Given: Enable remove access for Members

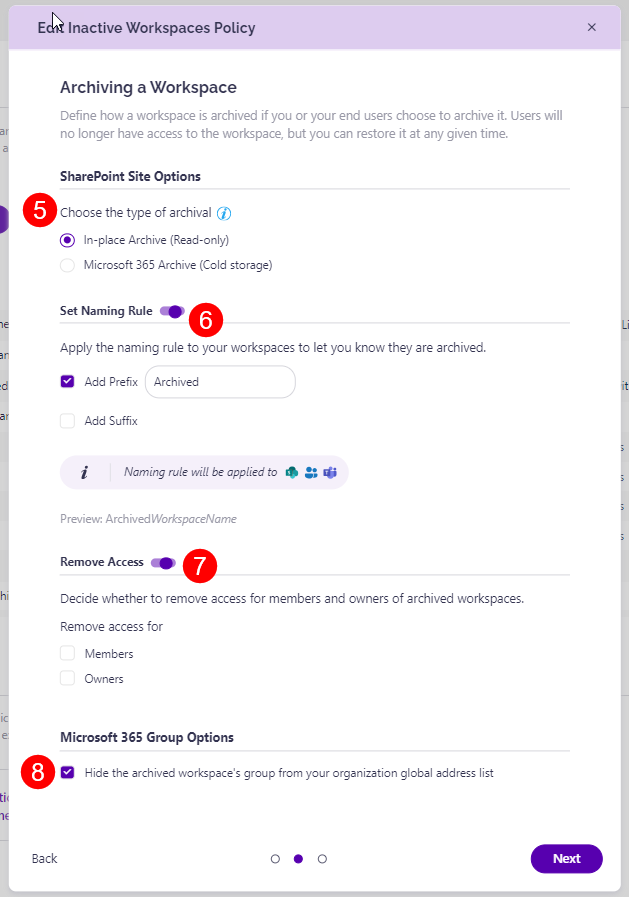Looking at the screenshot, I should point(67,653).
